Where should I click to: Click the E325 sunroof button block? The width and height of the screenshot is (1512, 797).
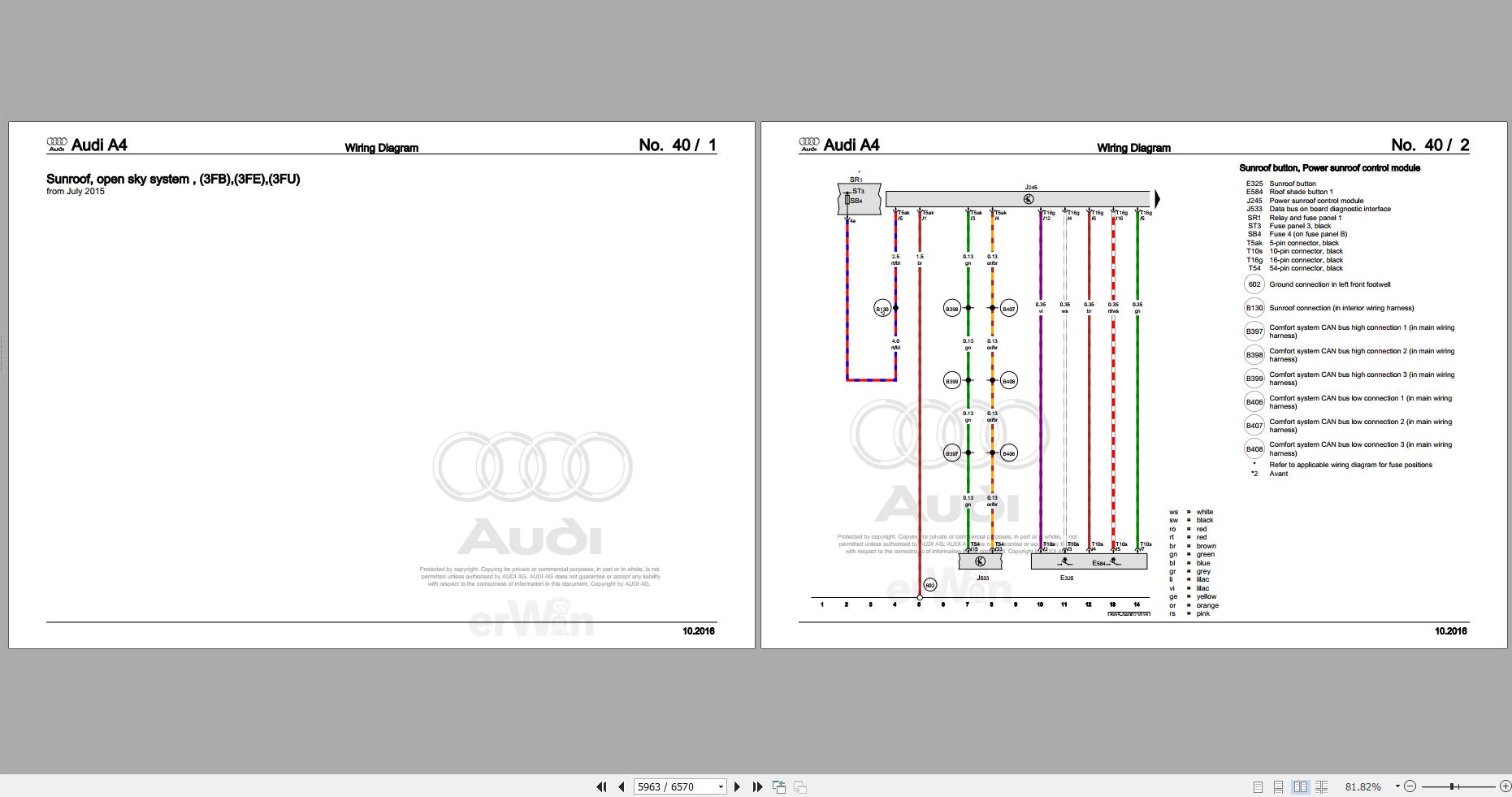click(1089, 561)
